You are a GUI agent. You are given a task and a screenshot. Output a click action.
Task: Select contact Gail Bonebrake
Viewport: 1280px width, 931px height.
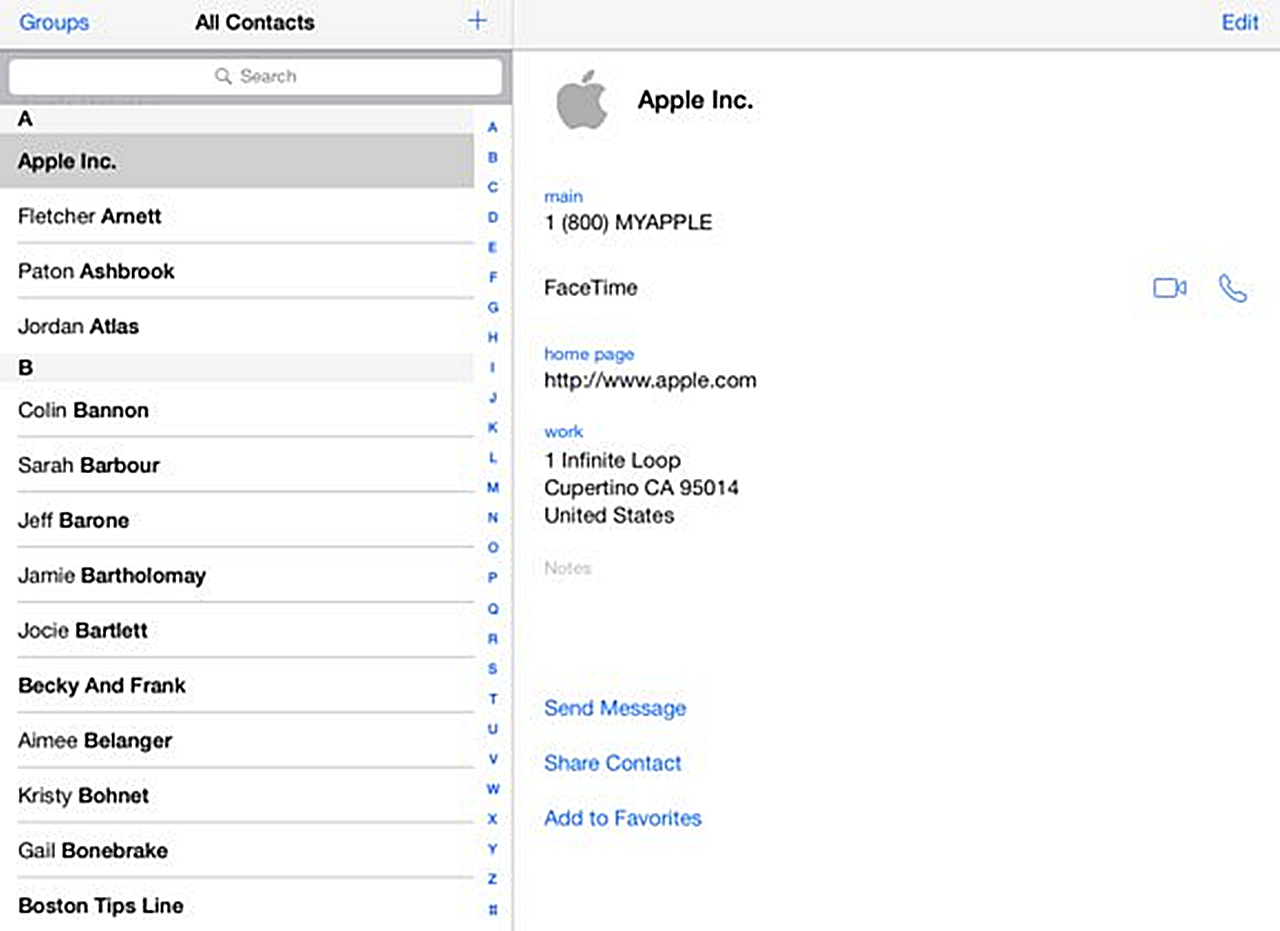(237, 850)
